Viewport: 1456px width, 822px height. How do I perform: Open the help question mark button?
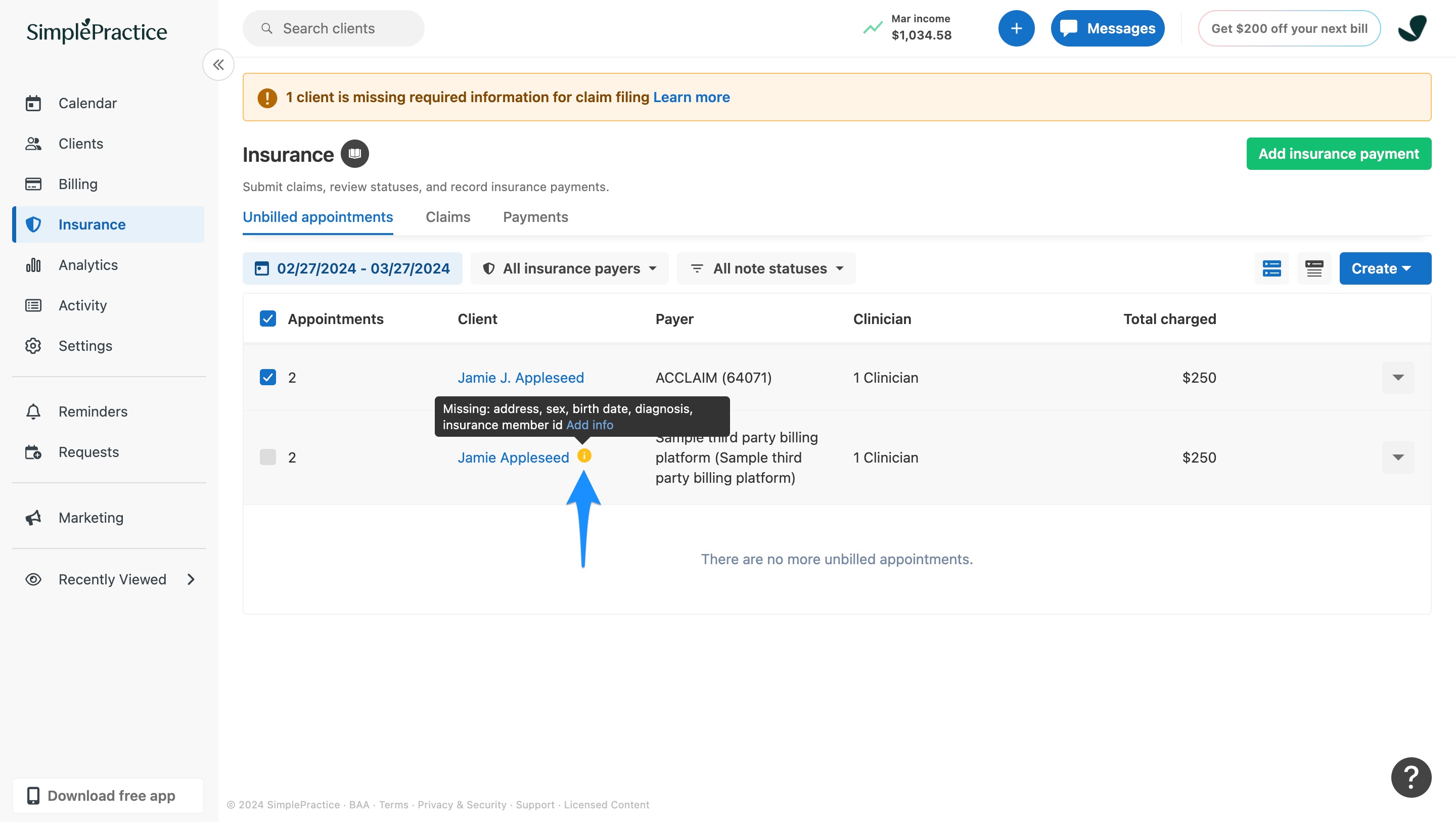click(1411, 778)
